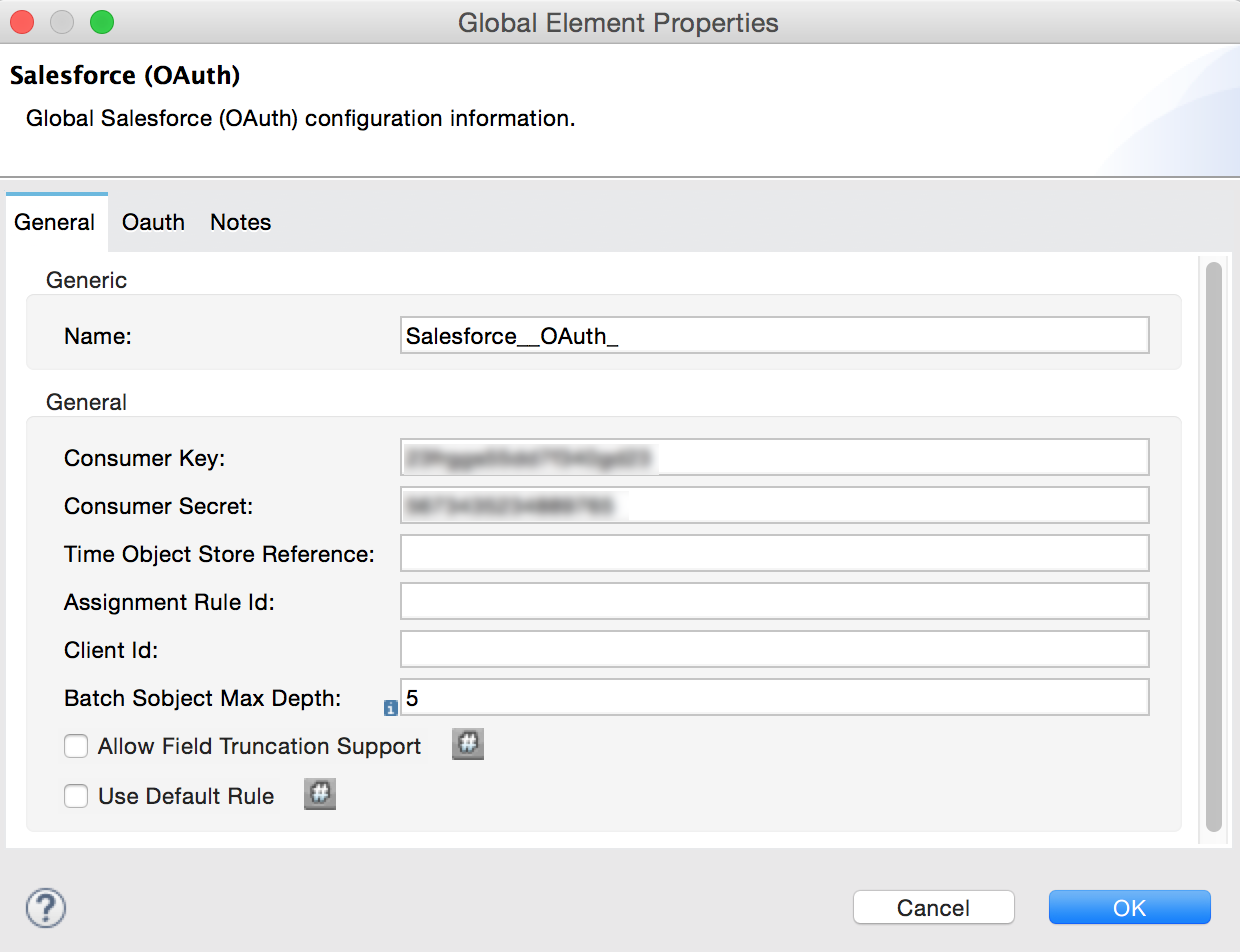Select the Time Object Store Reference field

pos(774,554)
